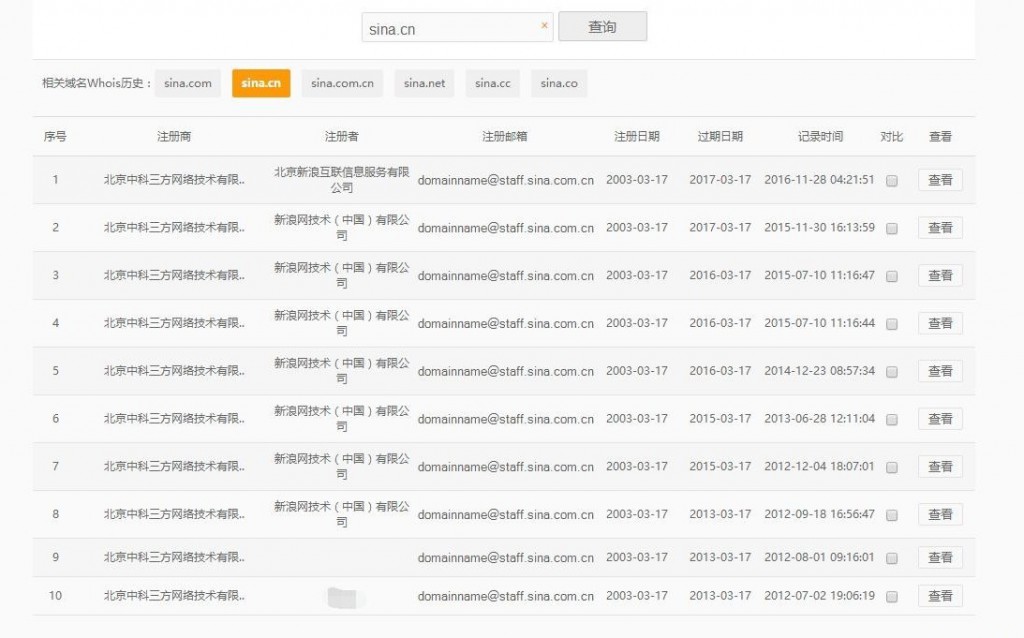Tick the compare checkbox for row 1
Viewport: 1024px width, 638px height.
pos(891,181)
